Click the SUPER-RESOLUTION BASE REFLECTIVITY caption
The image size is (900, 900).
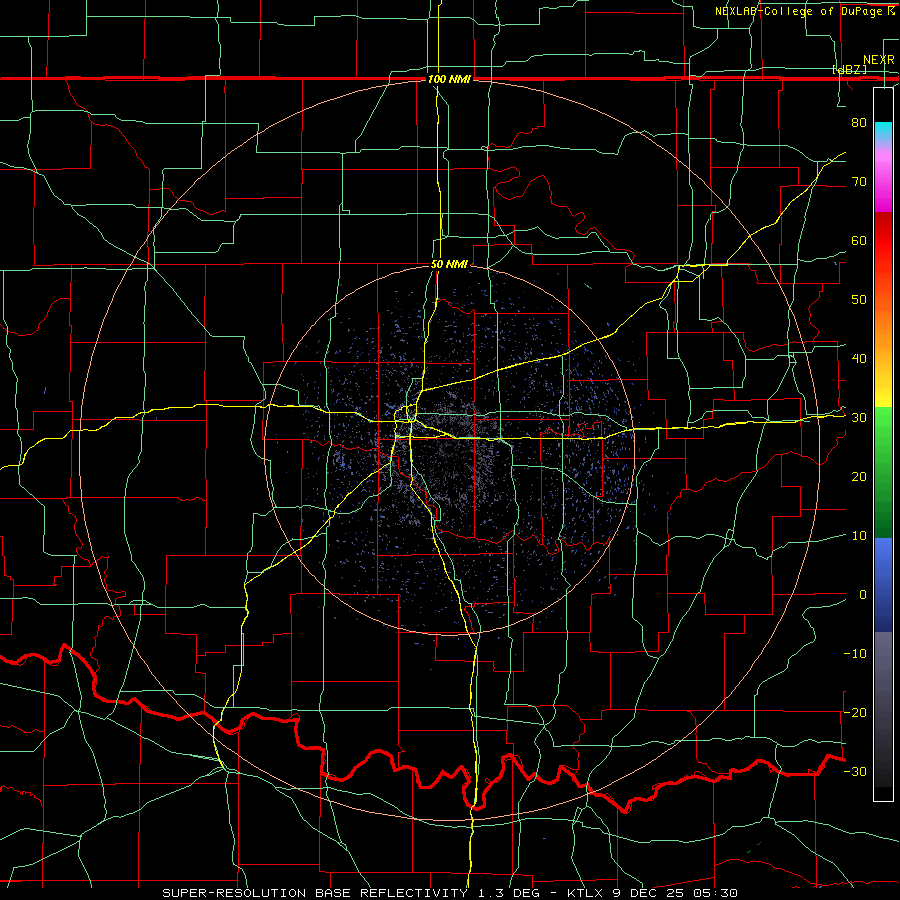click(x=315, y=893)
